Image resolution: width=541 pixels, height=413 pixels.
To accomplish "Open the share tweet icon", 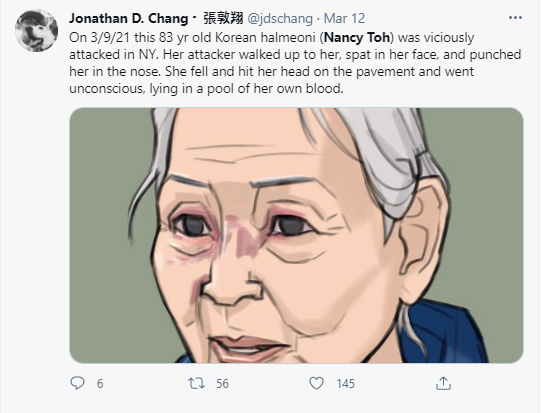I will 443,383.
